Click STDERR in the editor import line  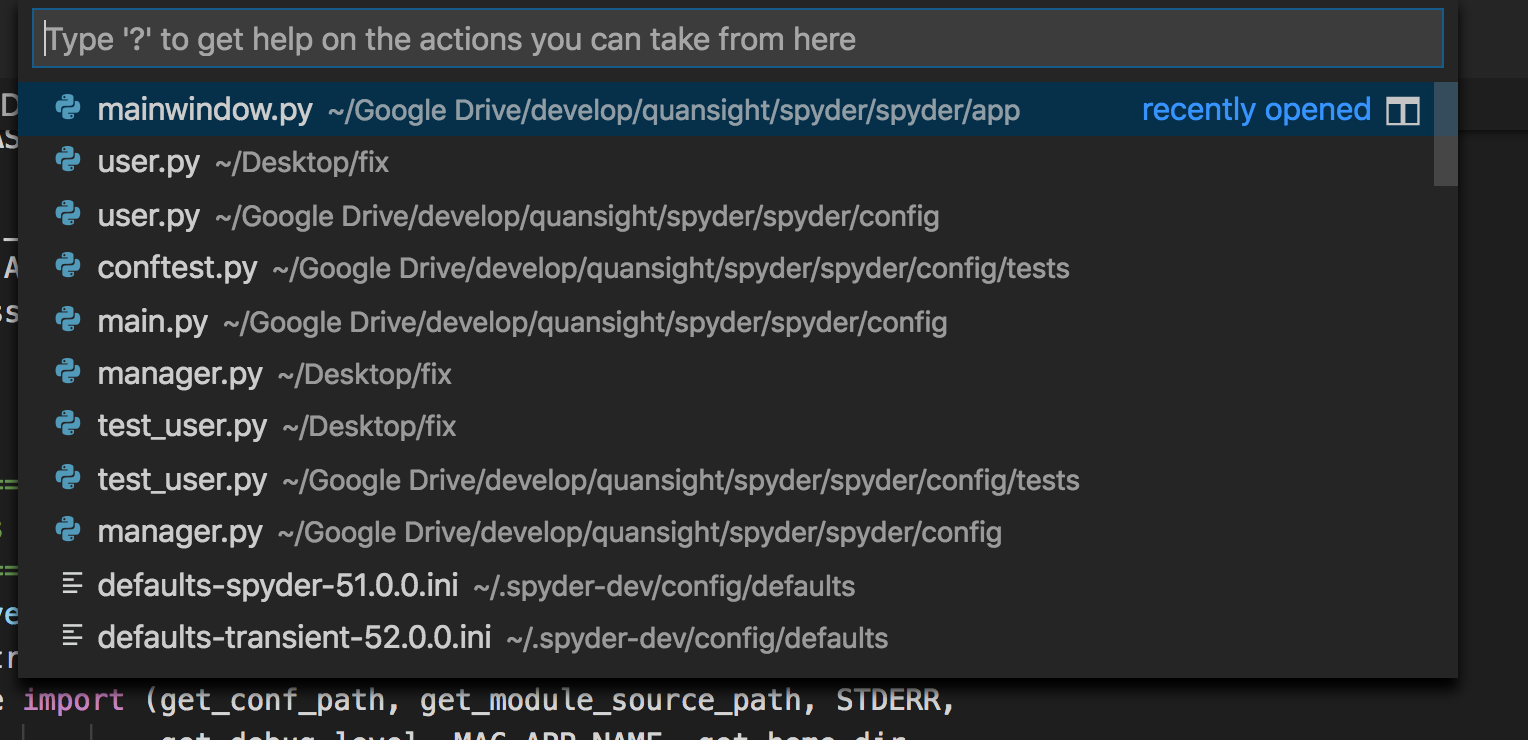coord(888,699)
